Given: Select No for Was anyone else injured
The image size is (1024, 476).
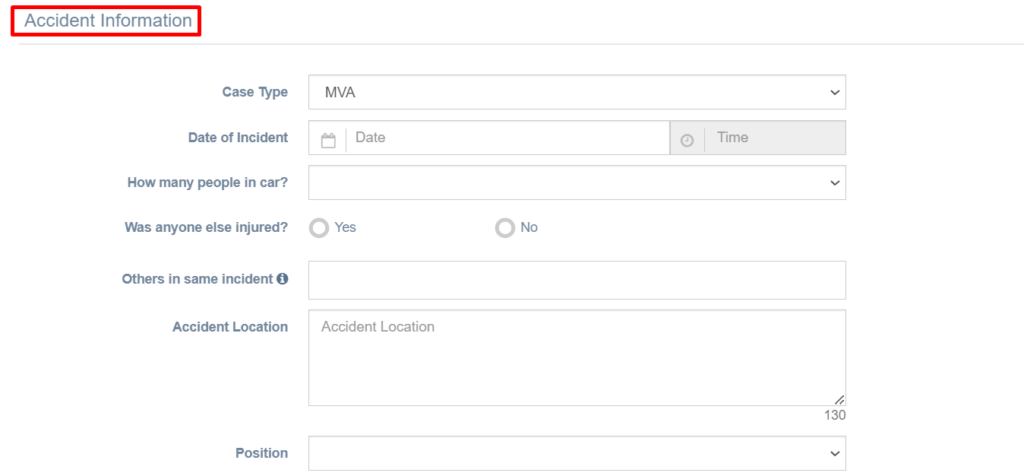Looking at the screenshot, I should pos(505,228).
